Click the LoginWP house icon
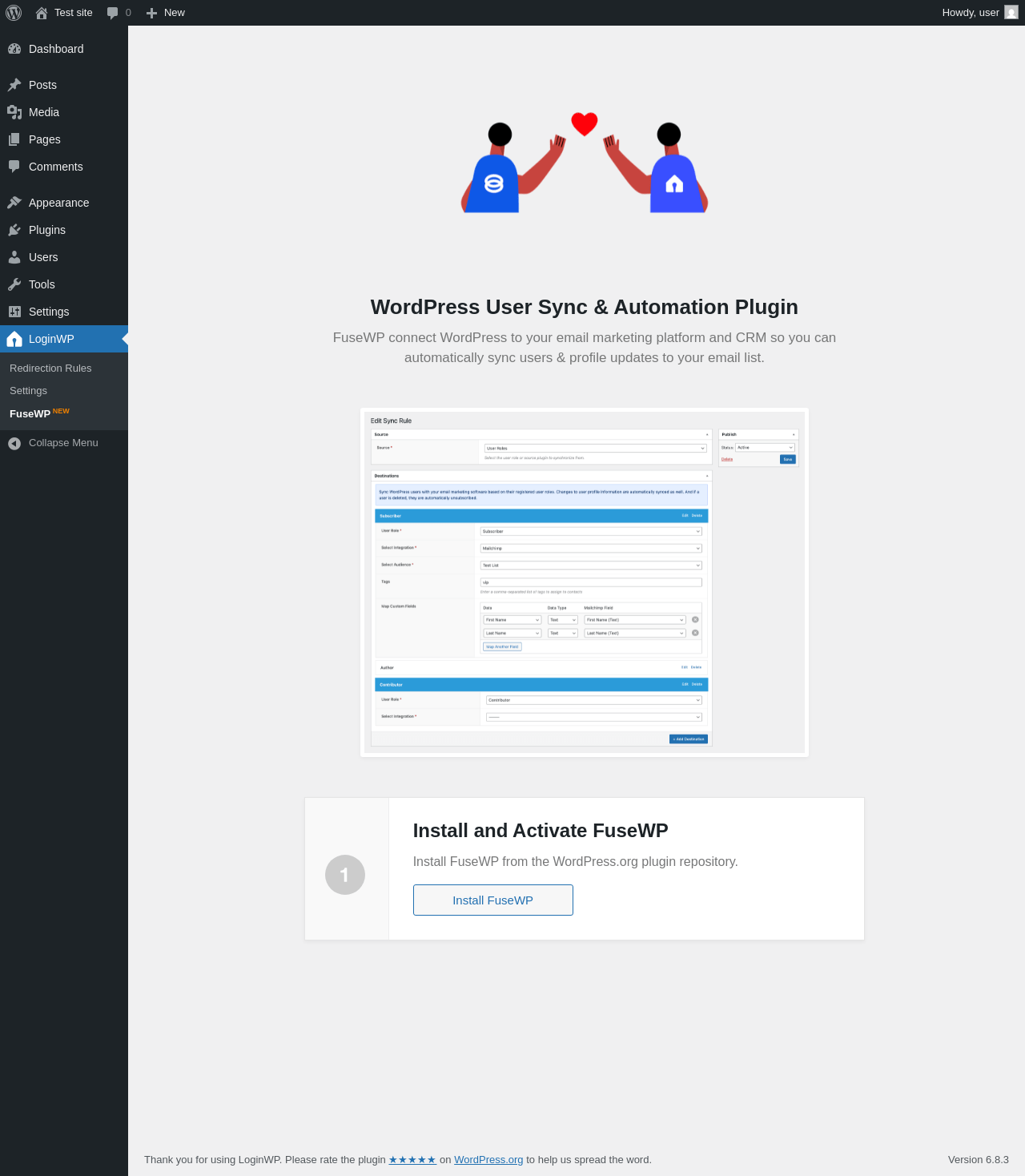Image resolution: width=1025 pixels, height=1176 pixels. (x=14, y=339)
